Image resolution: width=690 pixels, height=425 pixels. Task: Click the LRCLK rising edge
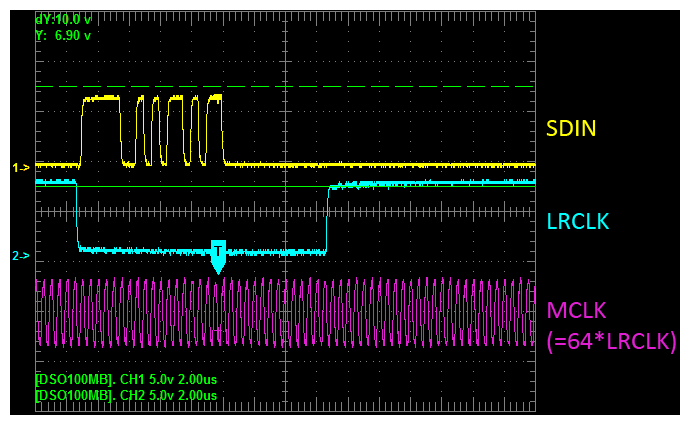pyautogui.click(x=327, y=218)
